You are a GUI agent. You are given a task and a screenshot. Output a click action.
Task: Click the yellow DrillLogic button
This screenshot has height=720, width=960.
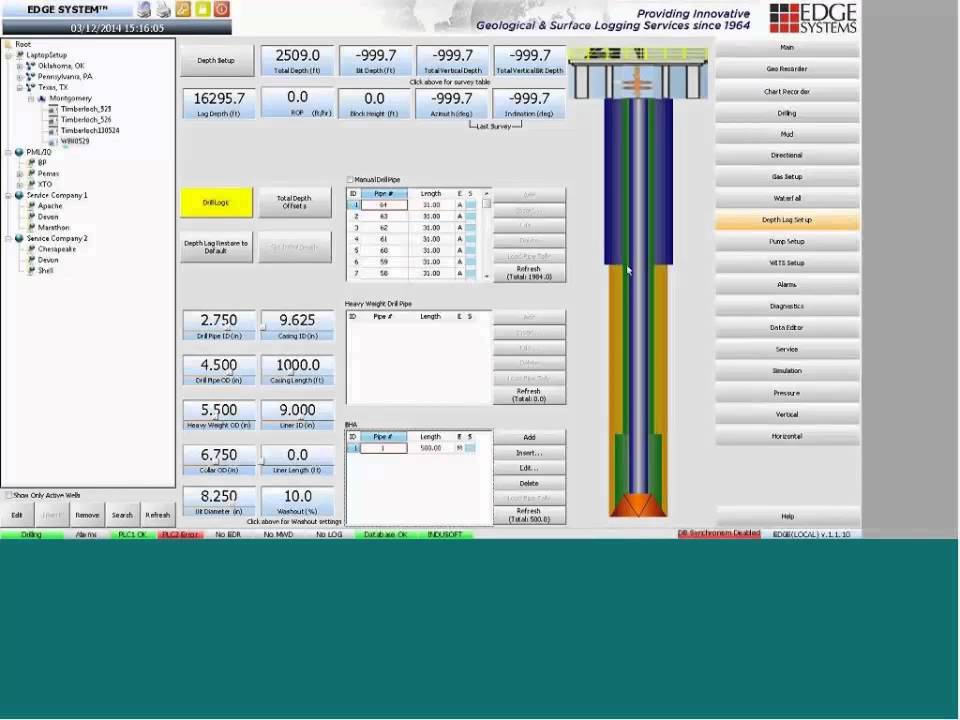click(x=216, y=203)
